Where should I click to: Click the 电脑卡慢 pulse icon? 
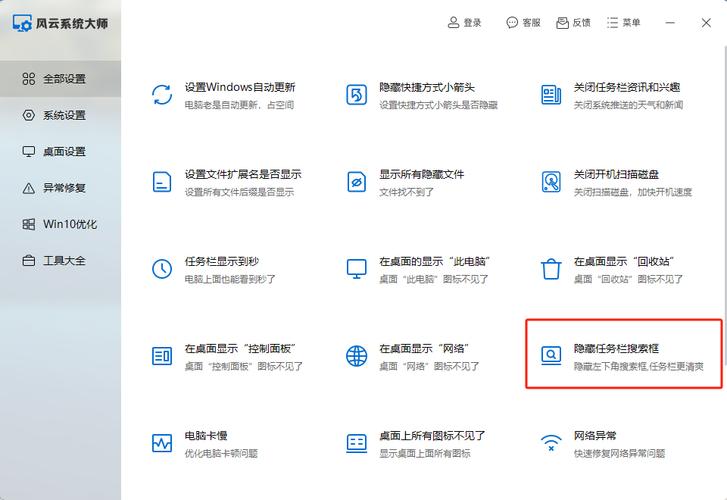coord(162,443)
